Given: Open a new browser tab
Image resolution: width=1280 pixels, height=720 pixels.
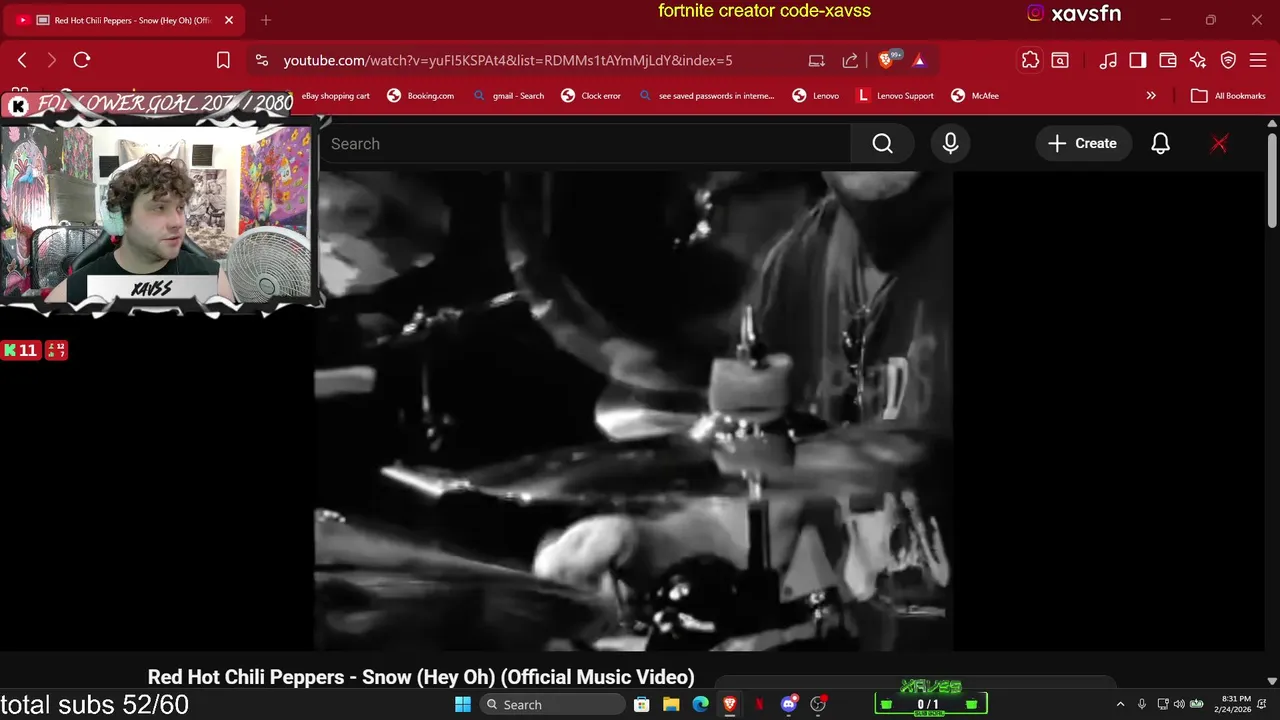Looking at the screenshot, I should point(265,20).
